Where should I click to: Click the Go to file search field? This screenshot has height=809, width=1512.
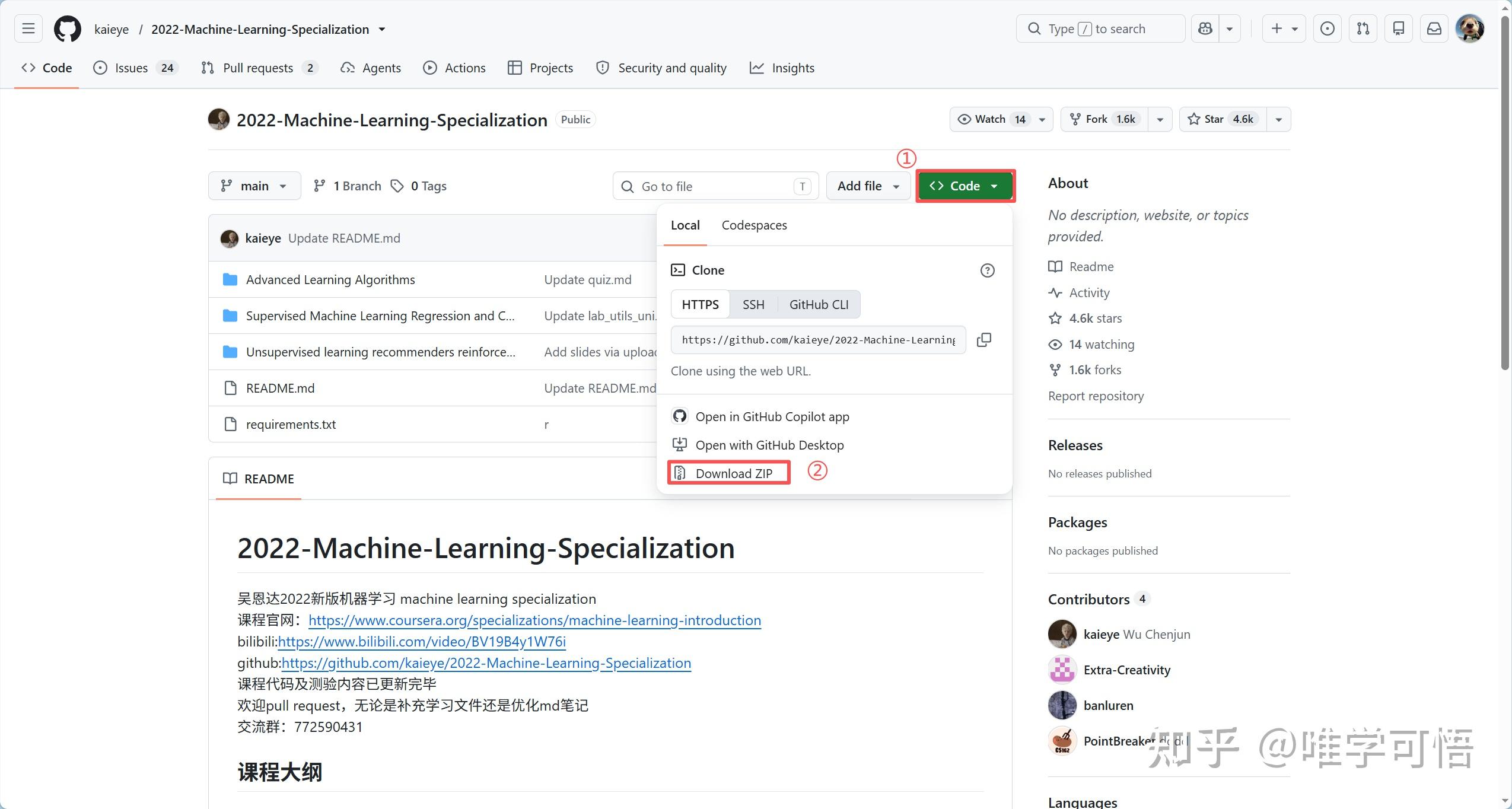[716, 186]
